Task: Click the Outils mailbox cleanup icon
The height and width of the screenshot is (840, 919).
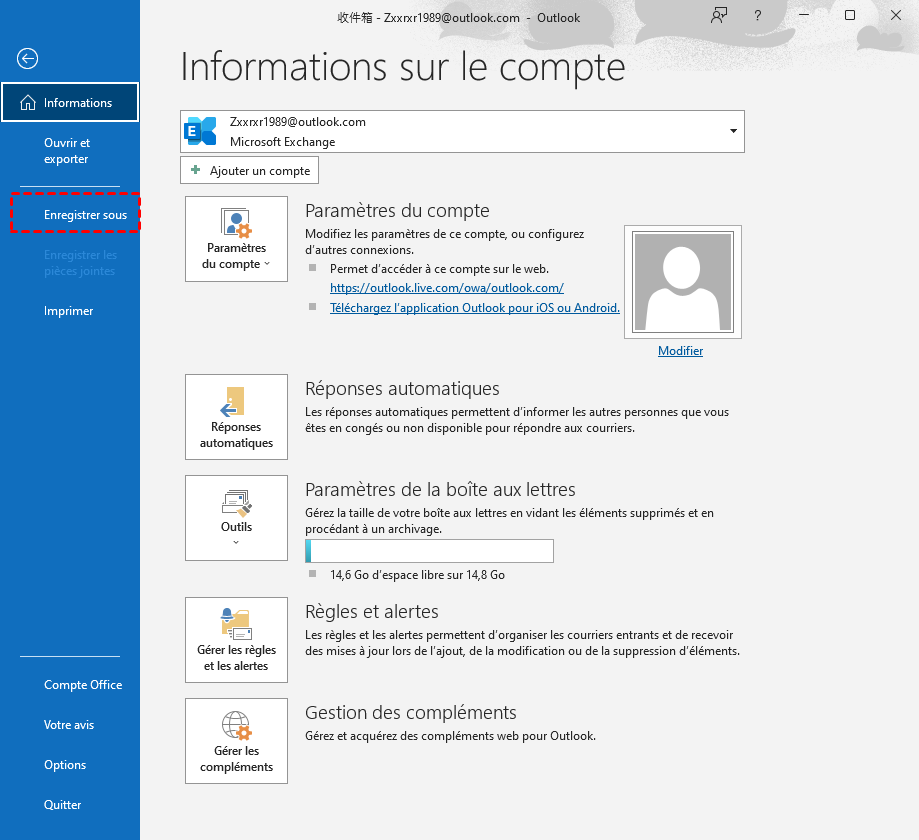Action: point(237,503)
